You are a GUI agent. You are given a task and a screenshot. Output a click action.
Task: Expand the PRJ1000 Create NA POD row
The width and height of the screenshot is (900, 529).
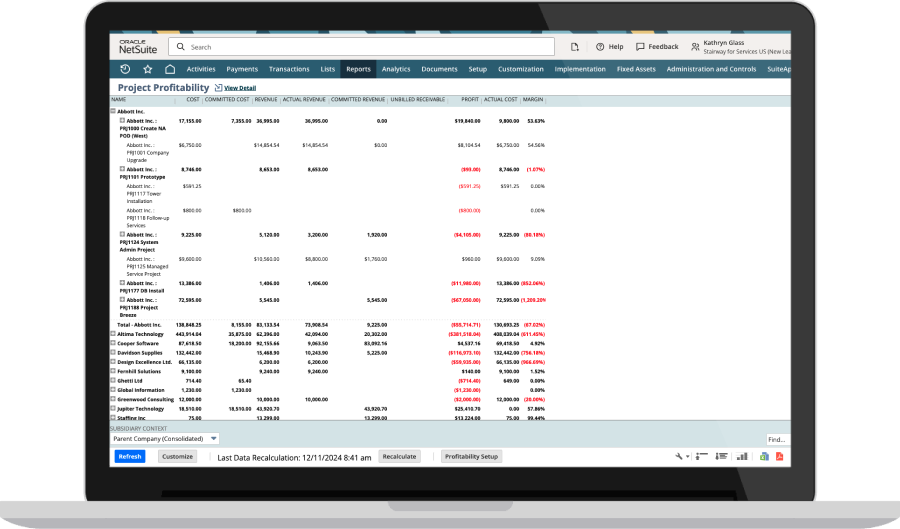point(122,120)
